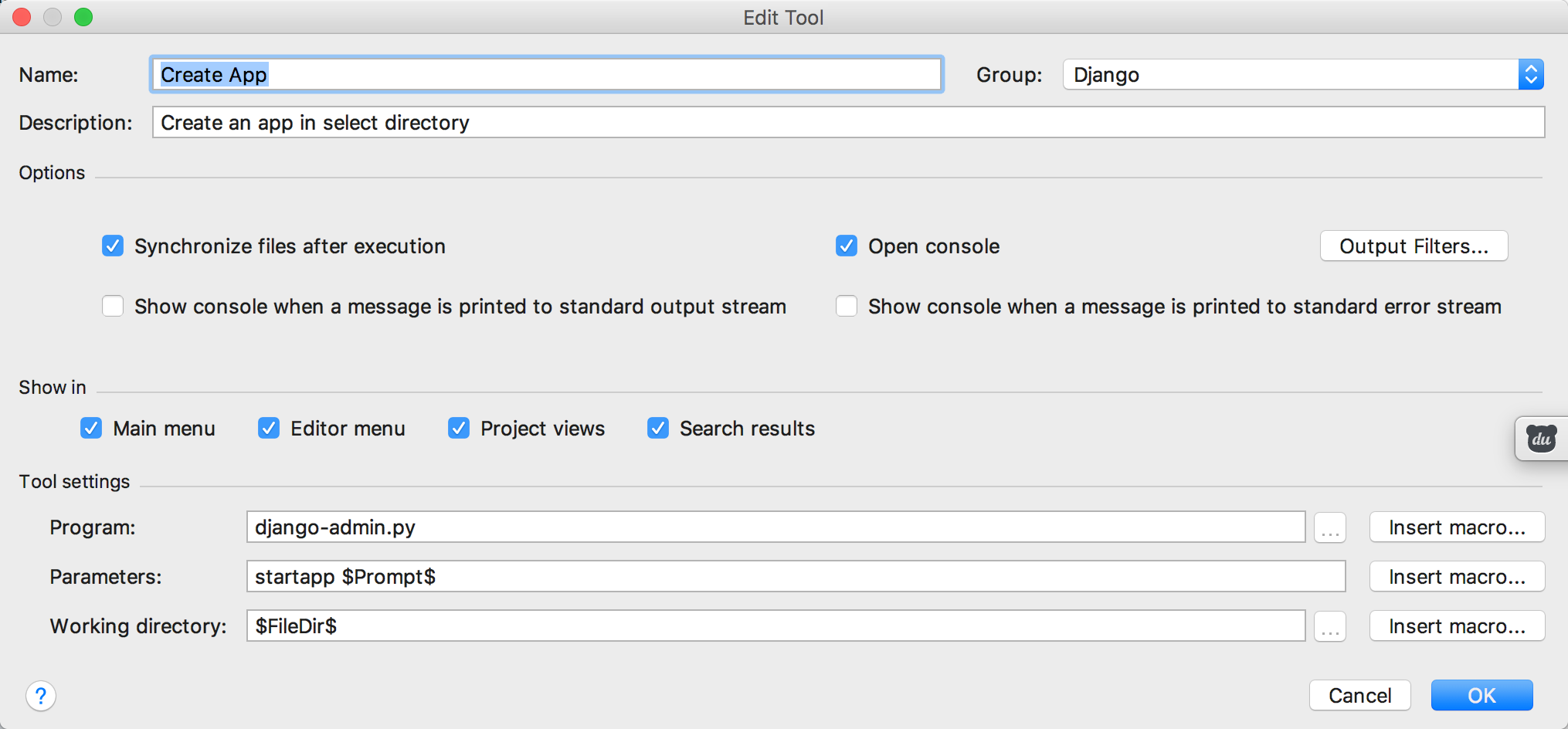Confirm the tool with OK
Image resolution: width=1568 pixels, height=729 pixels.
point(1481,696)
